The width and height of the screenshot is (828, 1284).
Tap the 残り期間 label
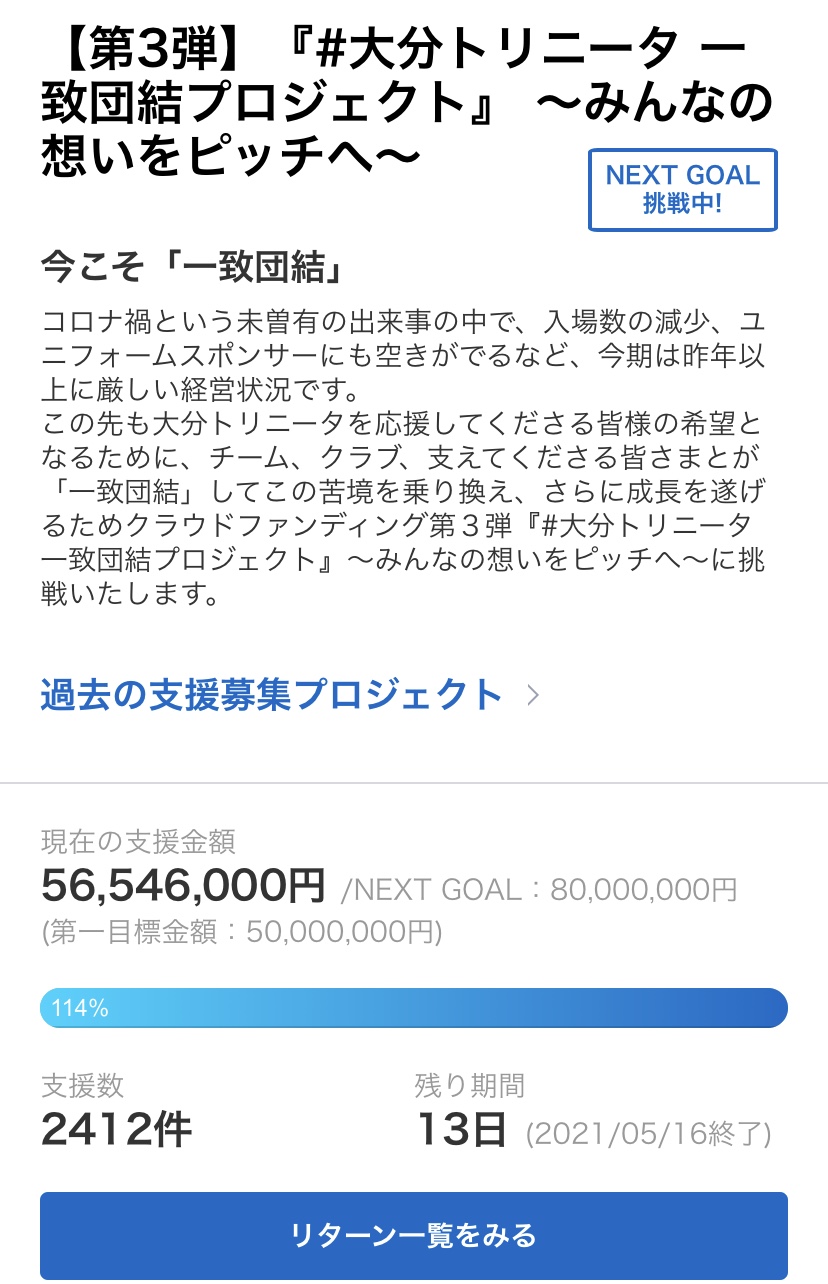469,1086
